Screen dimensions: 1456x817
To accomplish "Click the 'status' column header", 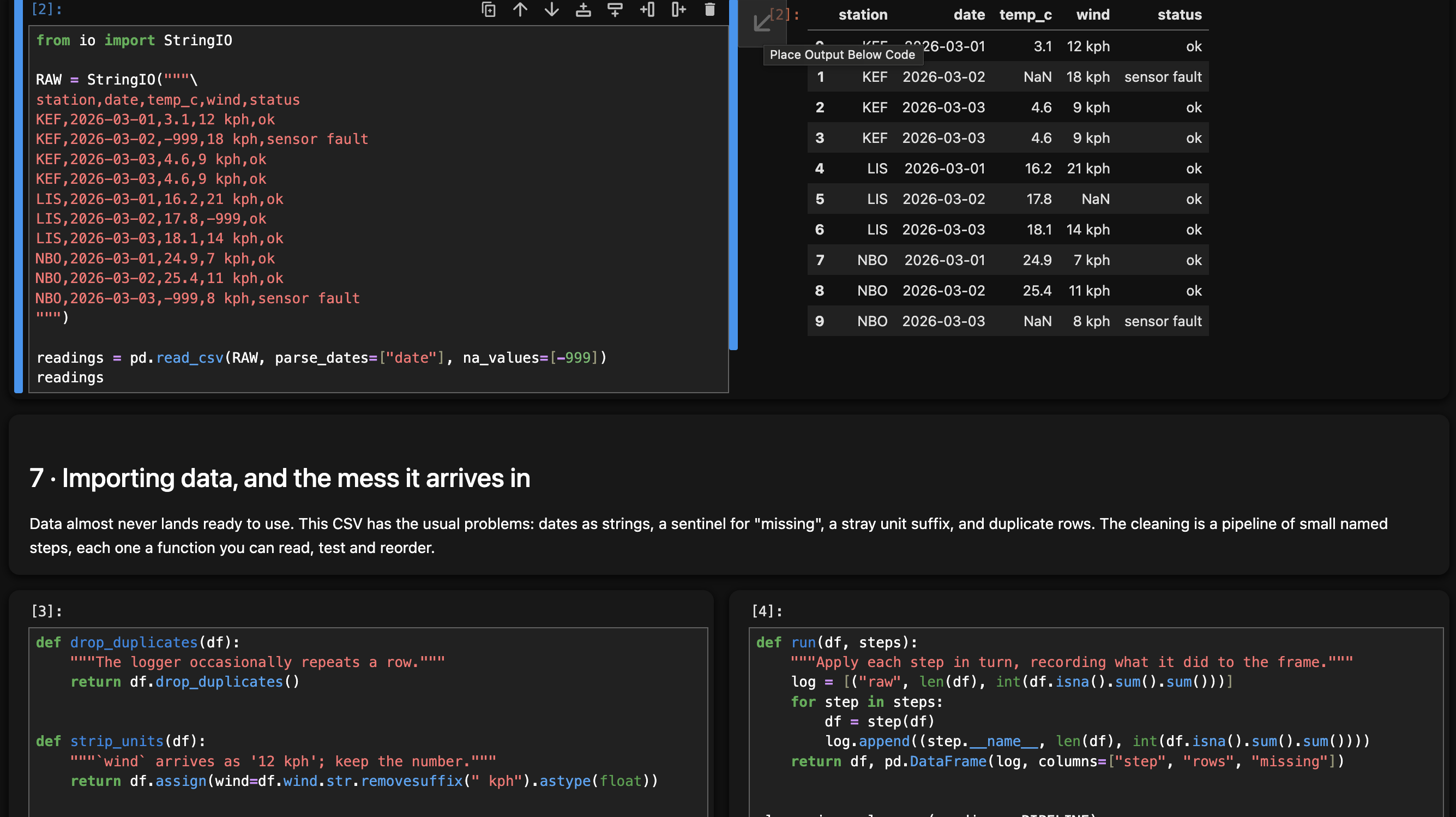I will 1180,15.
